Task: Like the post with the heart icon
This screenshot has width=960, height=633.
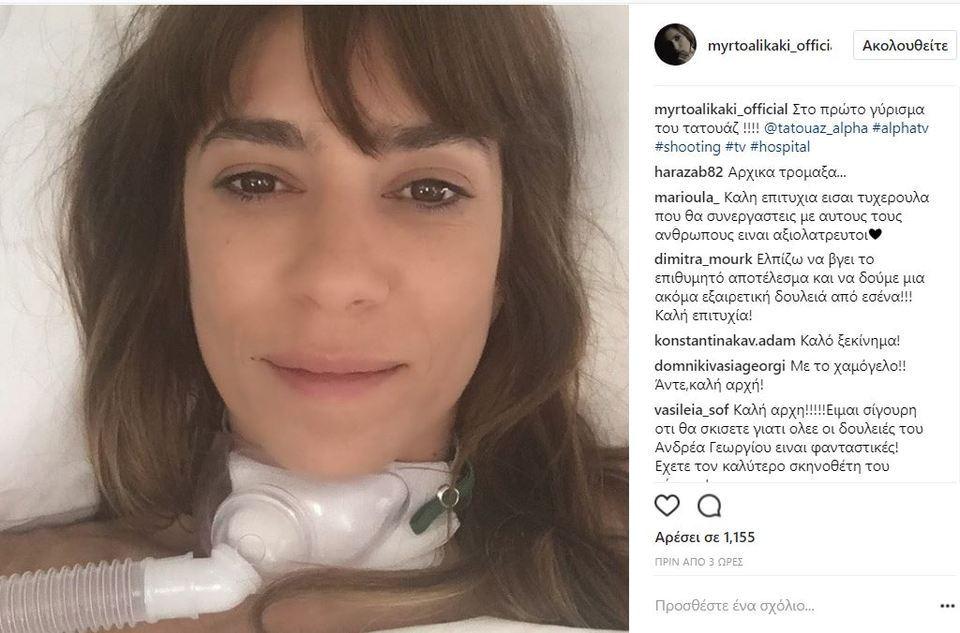Action: click(x=667, y=506)
